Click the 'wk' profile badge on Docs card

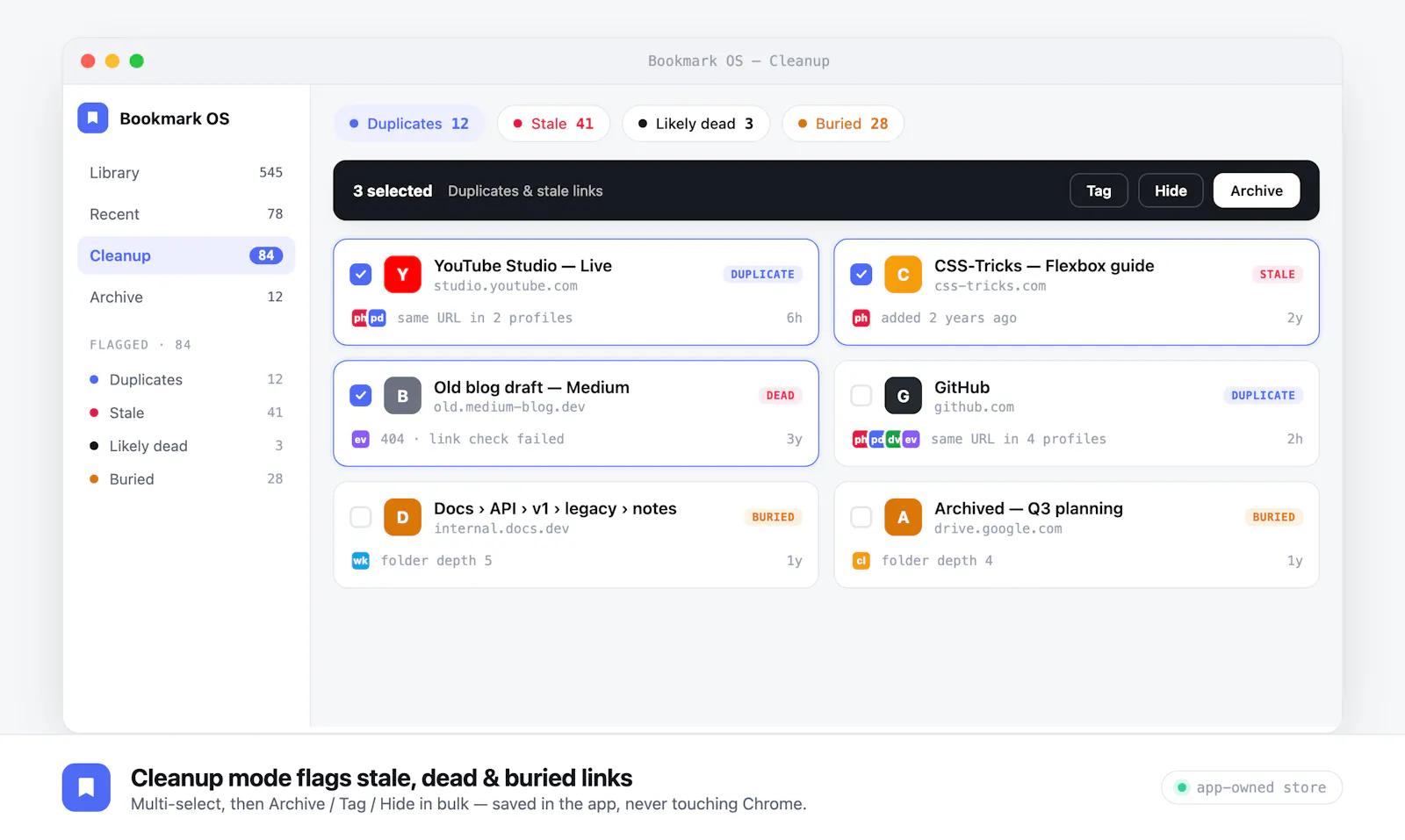click(x=360, y=560)
